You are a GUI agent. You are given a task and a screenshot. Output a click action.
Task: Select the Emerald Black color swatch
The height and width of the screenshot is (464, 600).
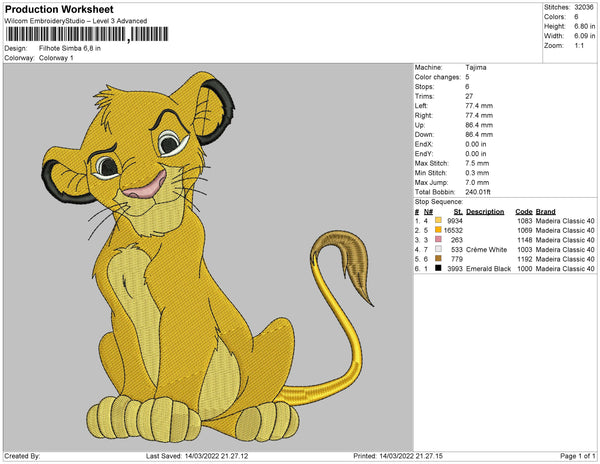coord(438,268)
